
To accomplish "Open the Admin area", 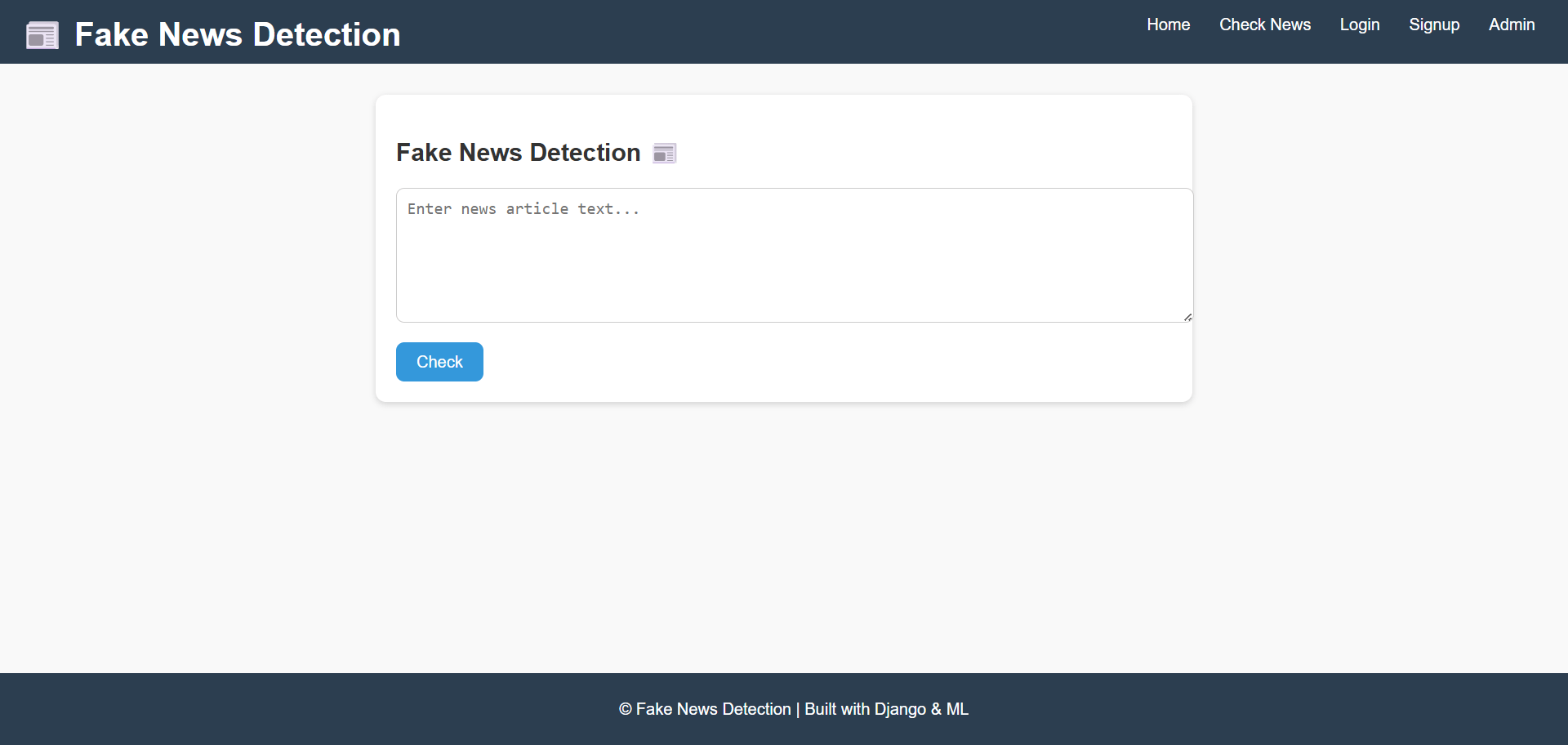I will (x=1512, y=25).
